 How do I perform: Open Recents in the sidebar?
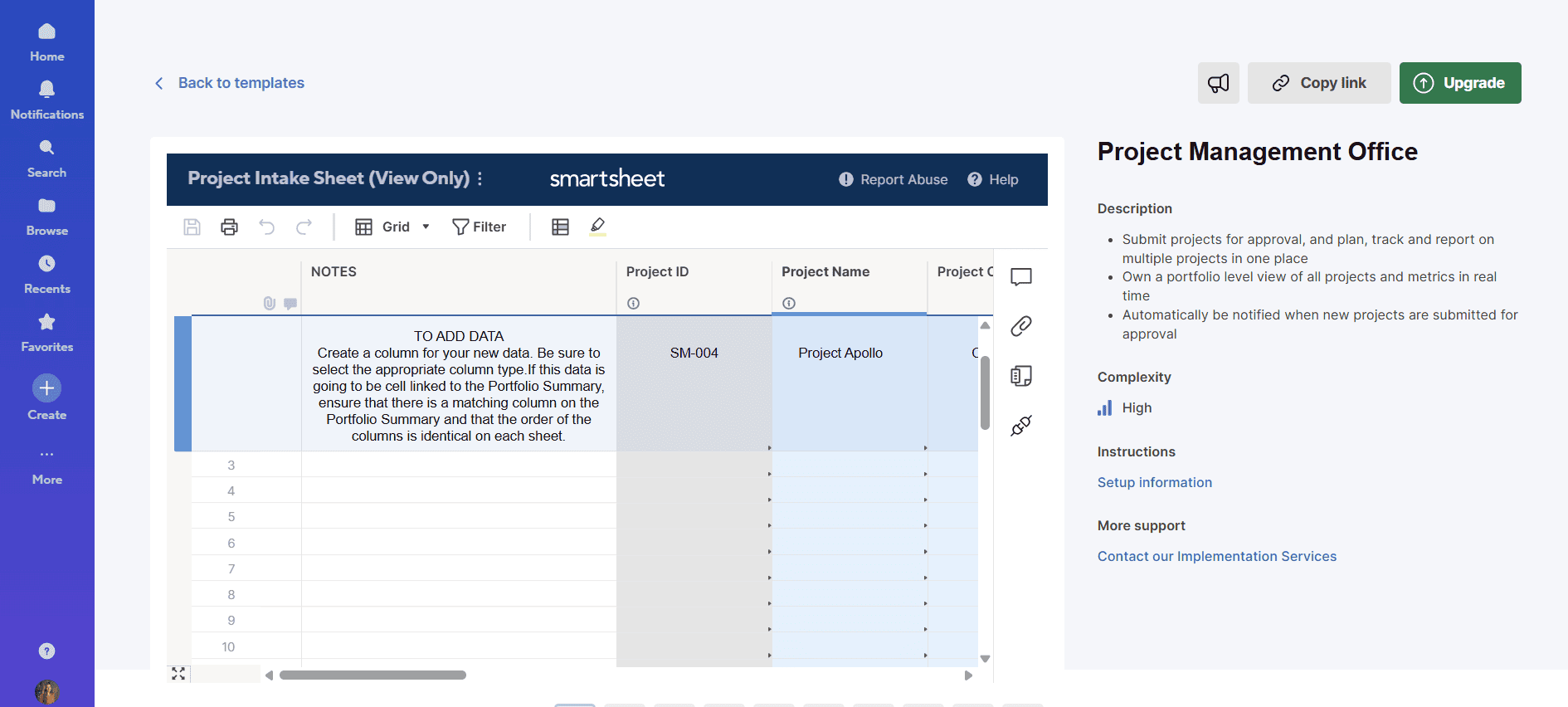click(x=46, y=274)
